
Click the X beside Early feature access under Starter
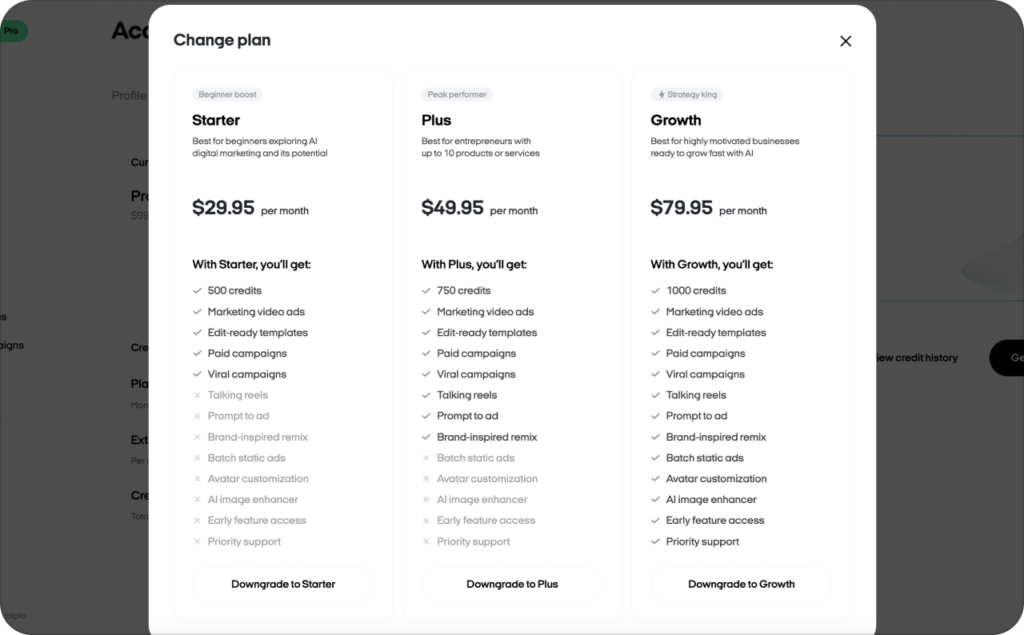[x=197, y=520]
